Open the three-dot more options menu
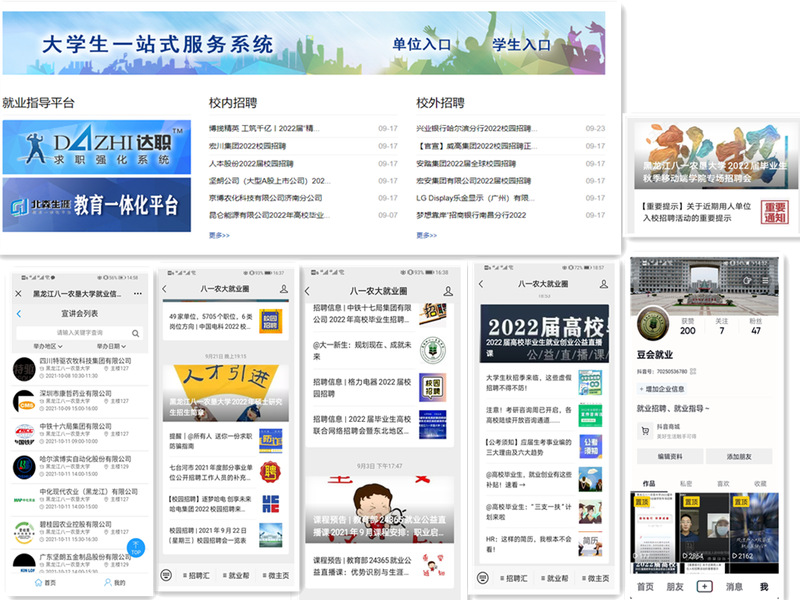Viewport: 800px width, 600px height. [137, 294]
